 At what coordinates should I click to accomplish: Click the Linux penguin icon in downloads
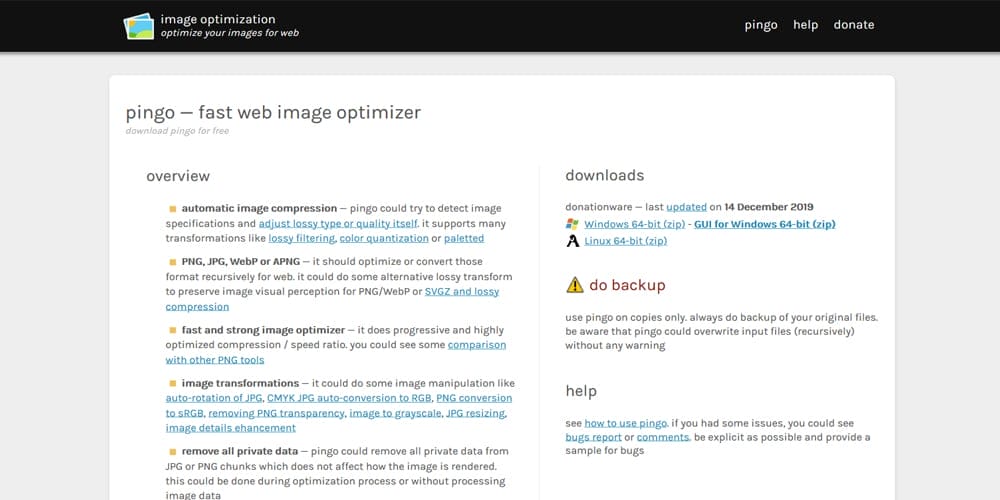tap(573, 241)
